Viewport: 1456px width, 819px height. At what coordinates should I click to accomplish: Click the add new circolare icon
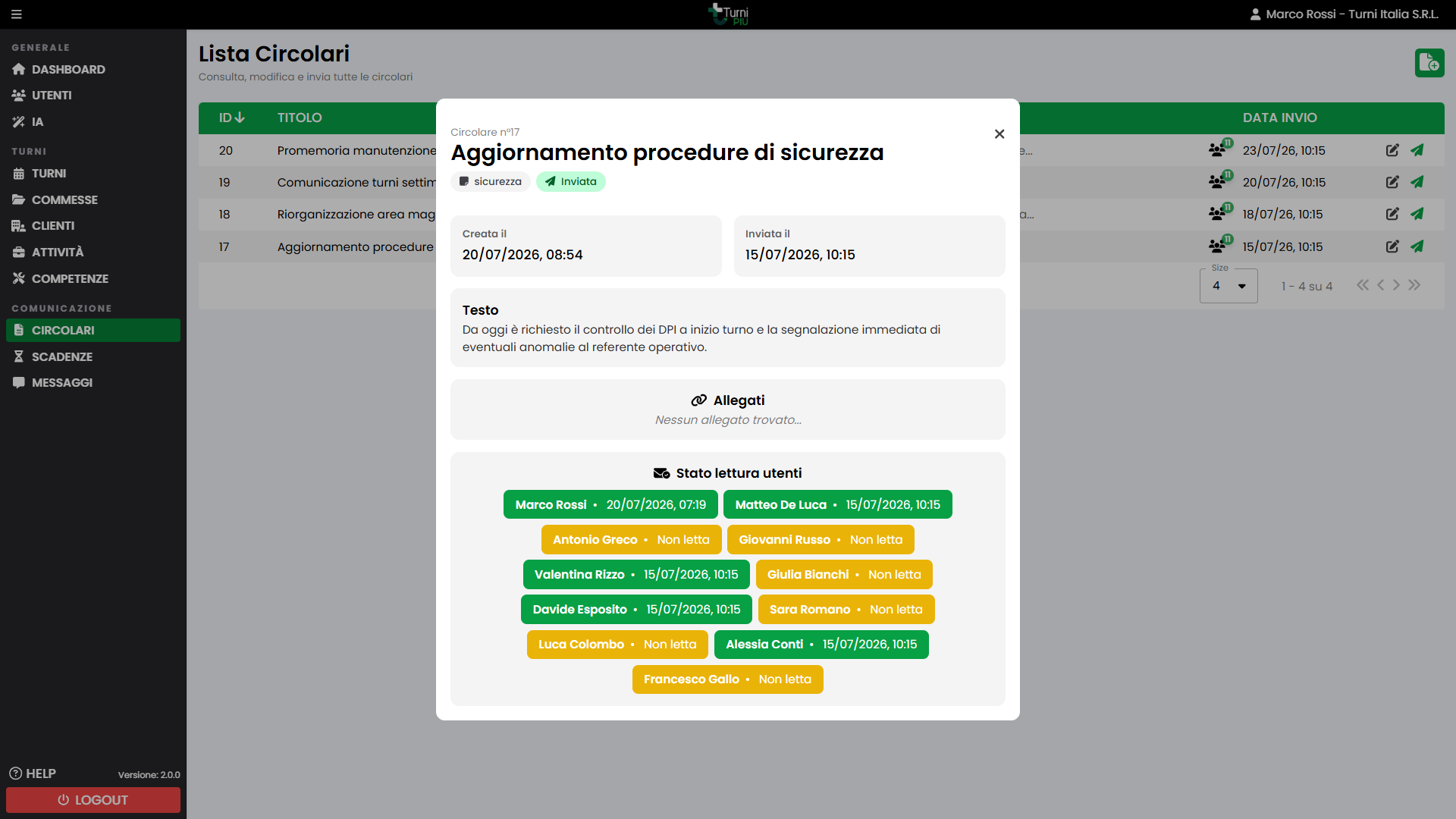pyautogui.click(x=1429, y=63)
